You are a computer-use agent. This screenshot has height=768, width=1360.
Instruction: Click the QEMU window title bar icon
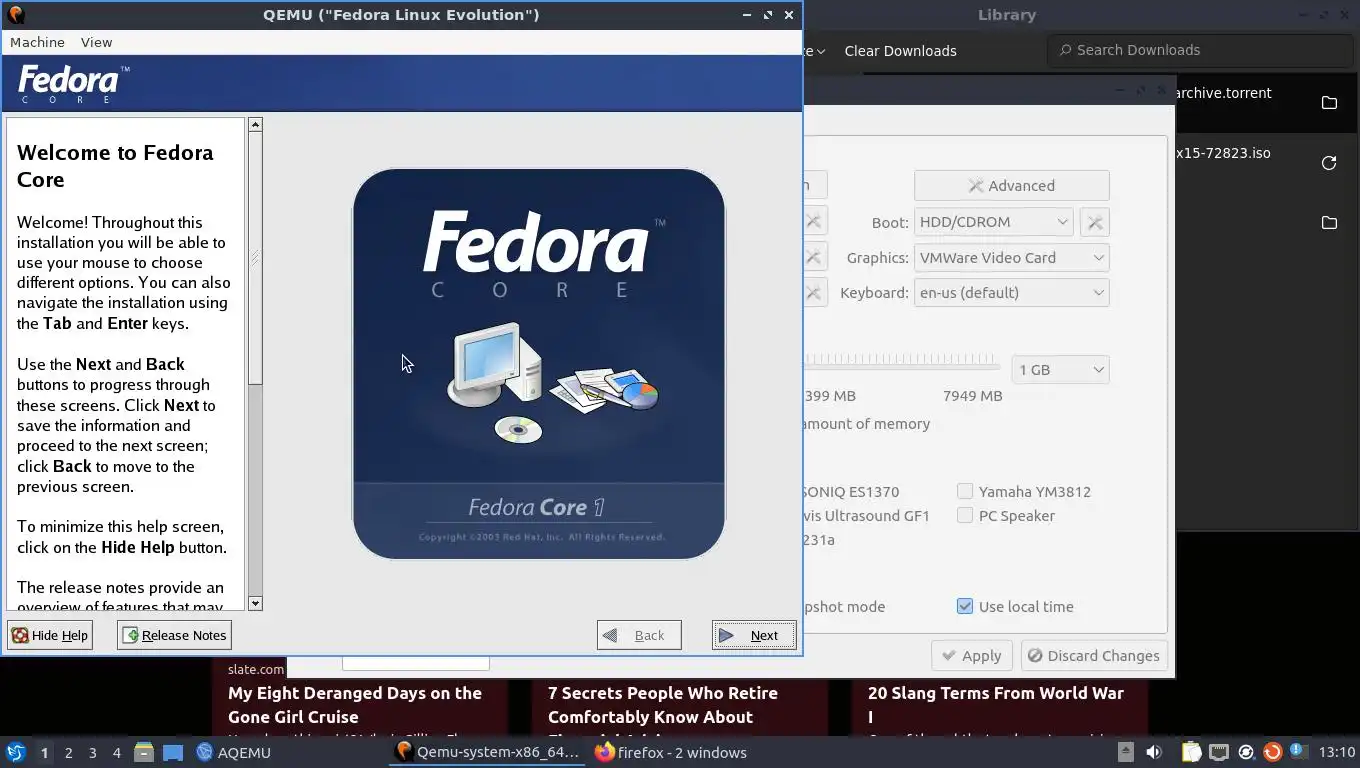click(x=15, y=14)
